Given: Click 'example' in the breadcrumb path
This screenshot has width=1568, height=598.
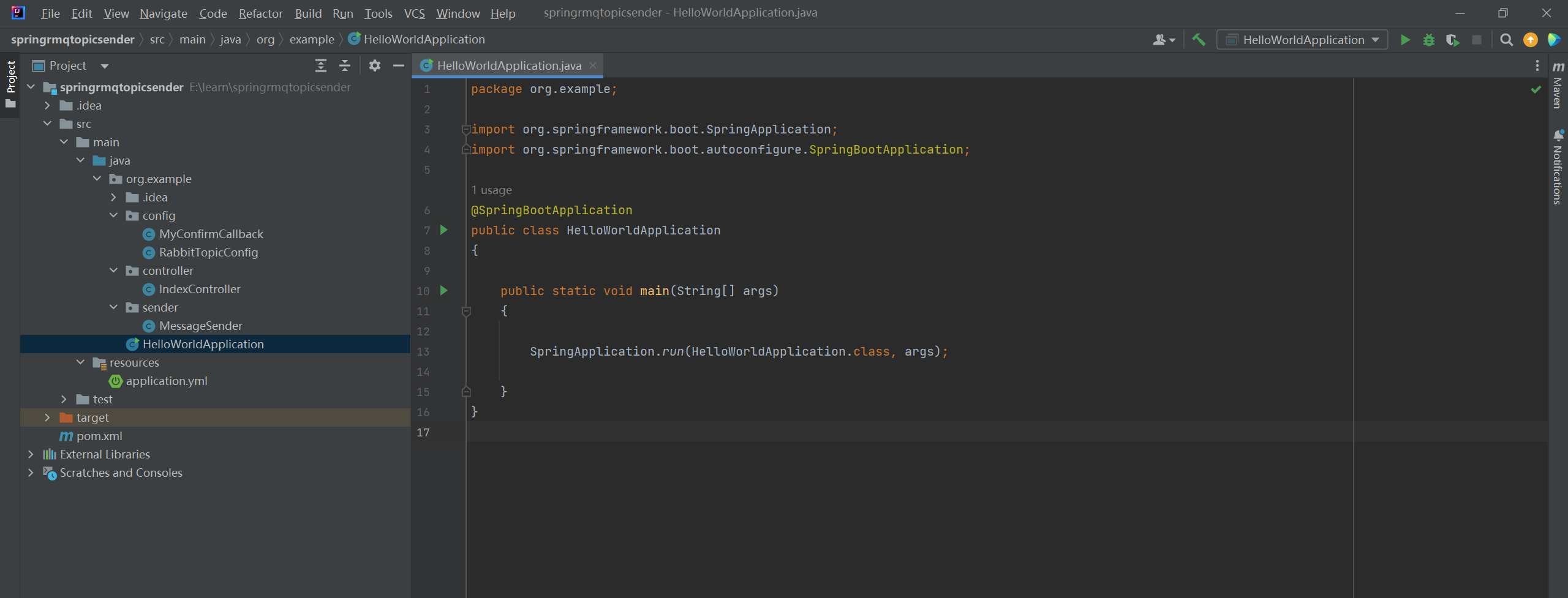Looking at the screenshot, I should point(311,40).
